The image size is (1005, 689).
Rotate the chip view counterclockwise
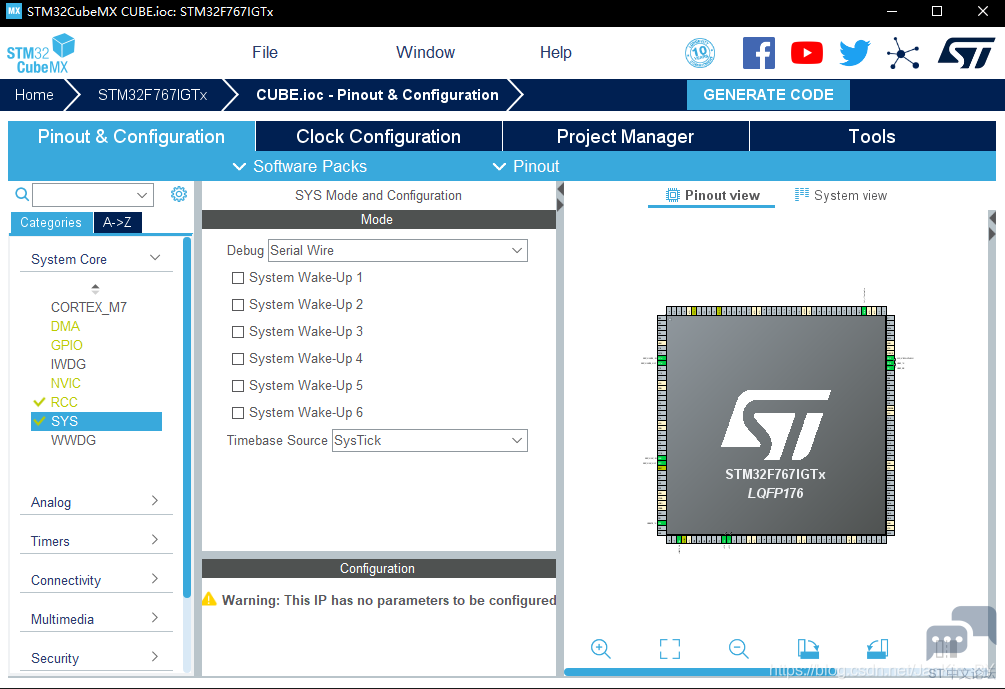tap(877, 649)
